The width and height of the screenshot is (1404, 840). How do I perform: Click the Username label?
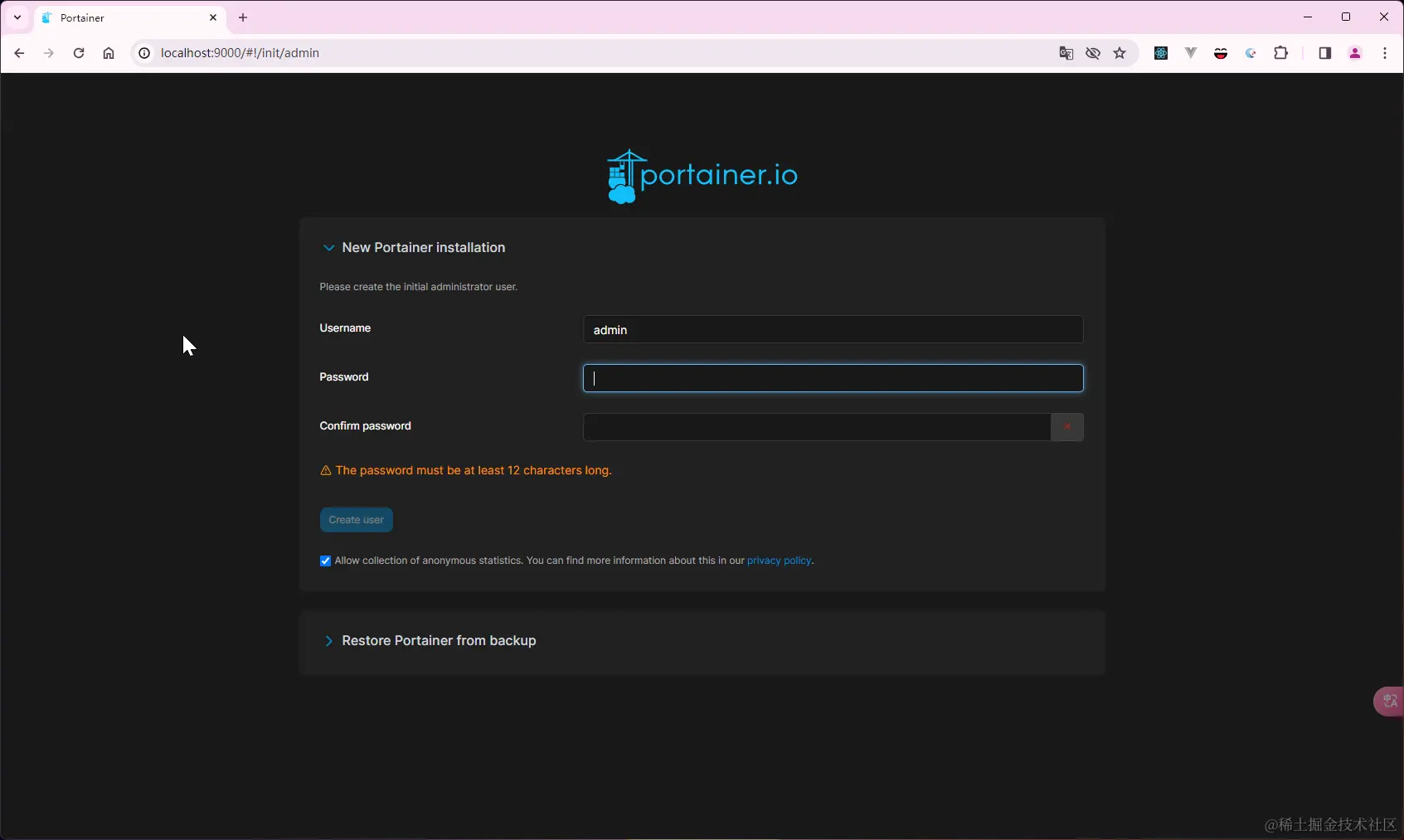[x=345, y=328]
